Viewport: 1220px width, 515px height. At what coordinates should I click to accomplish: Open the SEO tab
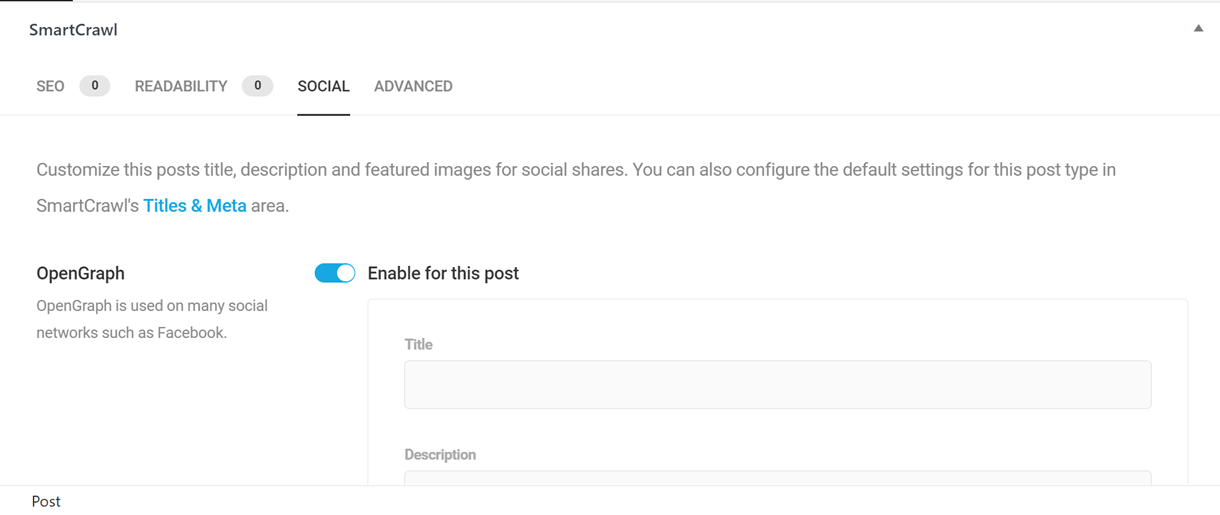pos(50,86)
